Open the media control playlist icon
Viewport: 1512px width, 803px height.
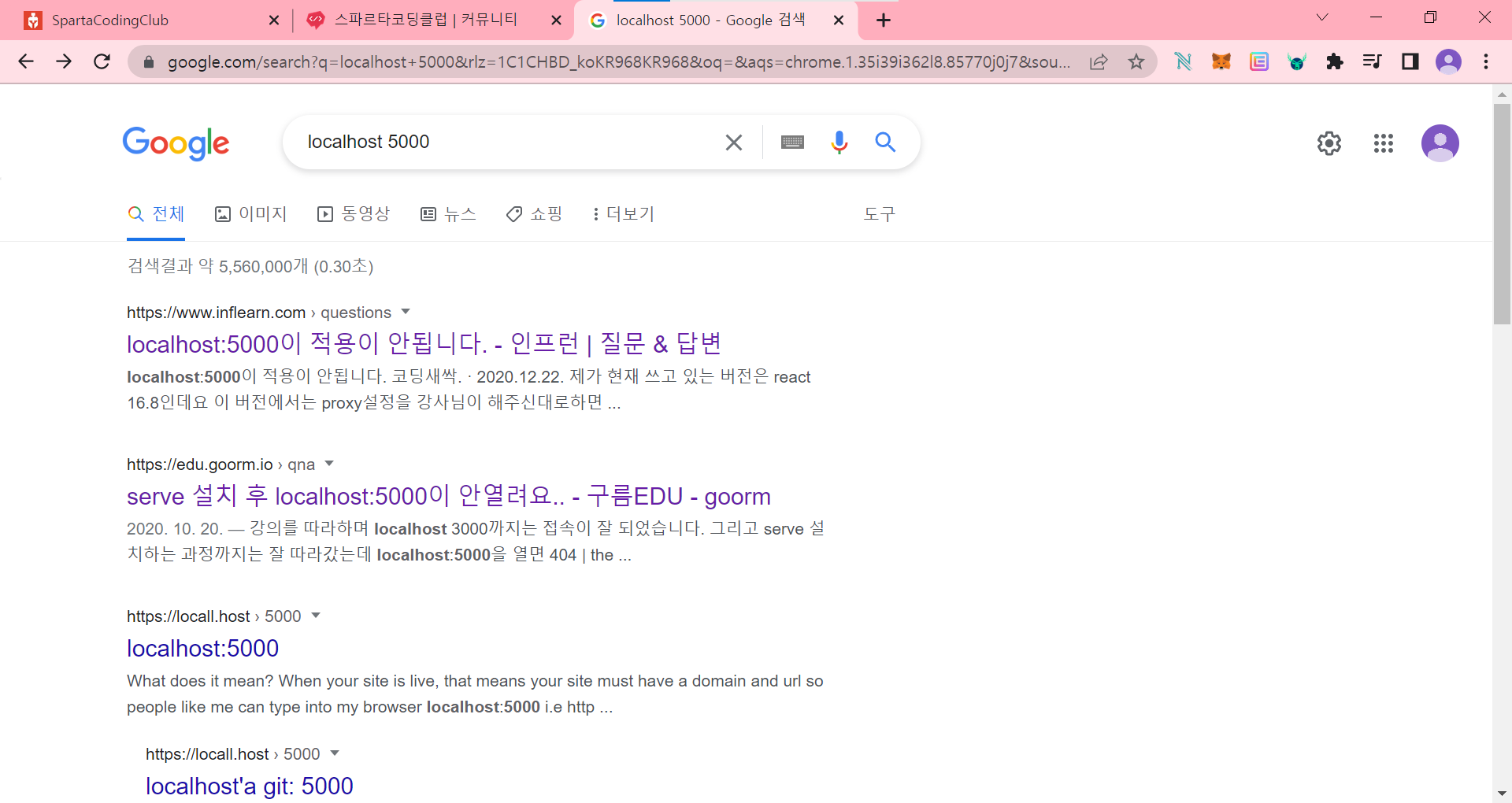[1372, 61]
